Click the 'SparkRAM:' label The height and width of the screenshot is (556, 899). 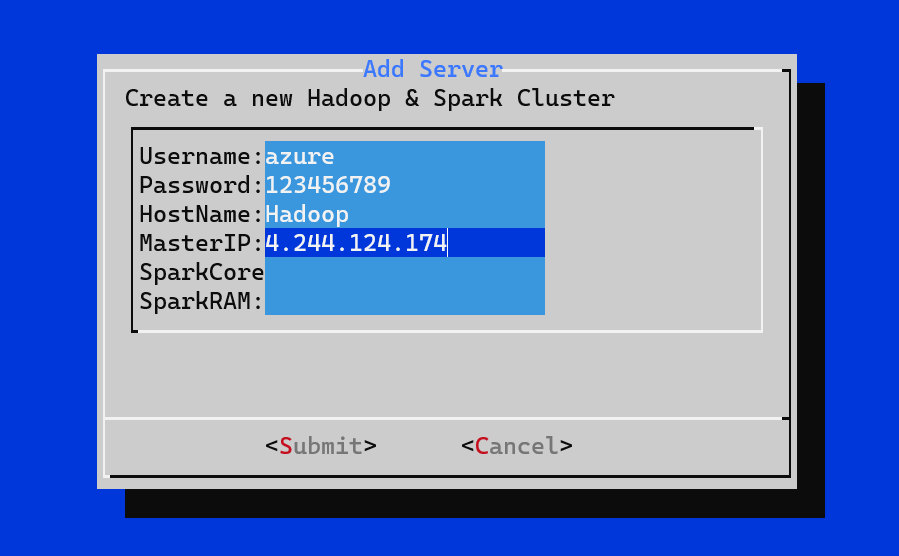[201, 300]
